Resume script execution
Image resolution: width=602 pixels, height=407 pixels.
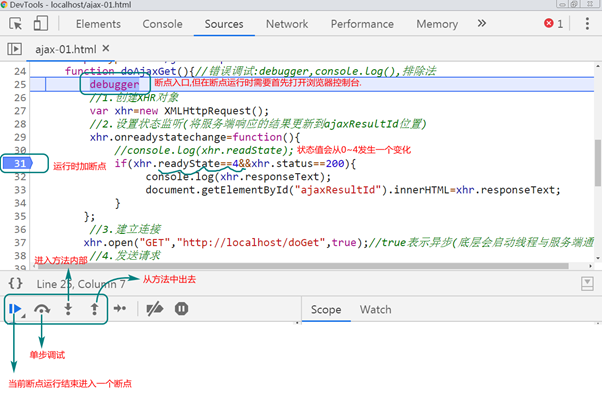click(15, 309)
